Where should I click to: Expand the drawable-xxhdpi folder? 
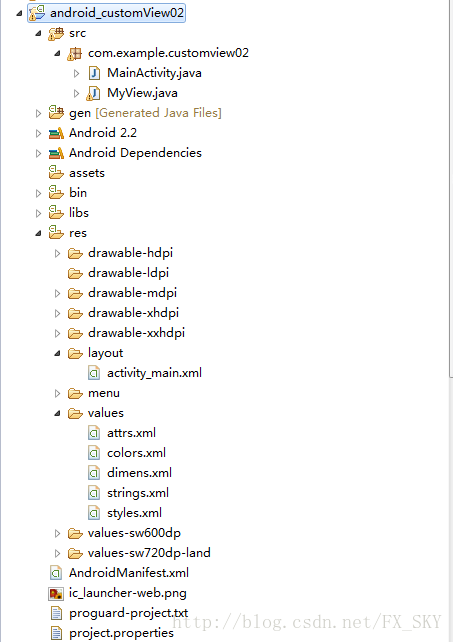[57, 334]
